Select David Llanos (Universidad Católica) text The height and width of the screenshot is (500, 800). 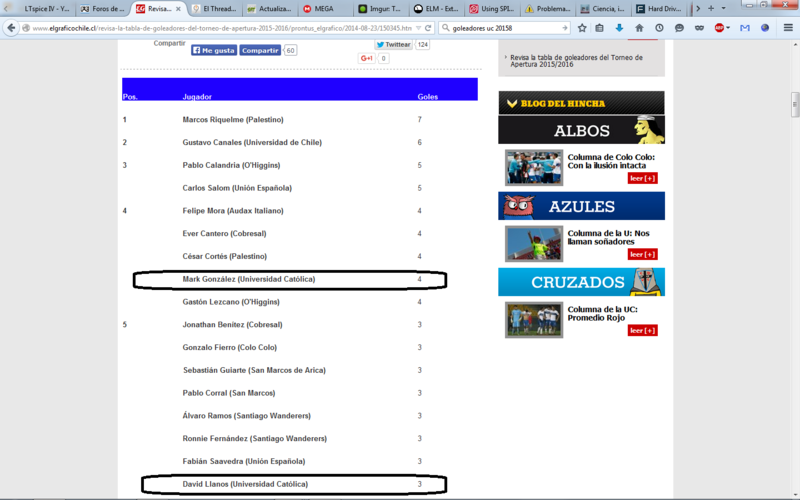coord(245,484)
